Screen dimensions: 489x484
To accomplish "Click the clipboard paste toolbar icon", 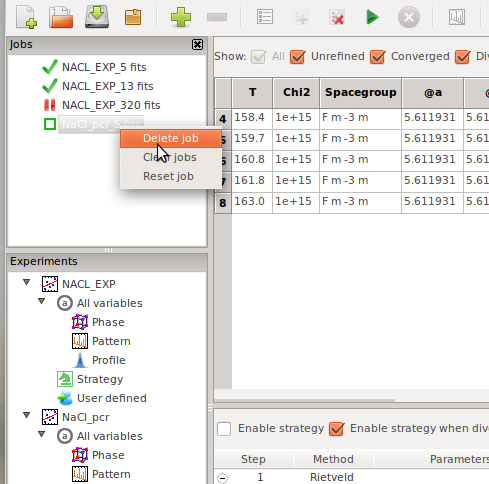I will coord(133,17).
